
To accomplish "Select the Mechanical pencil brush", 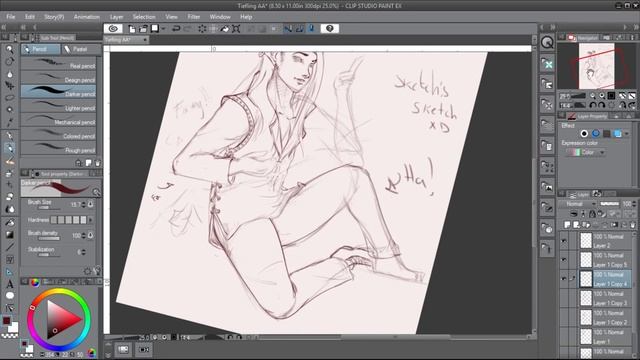I will point(58,120).
